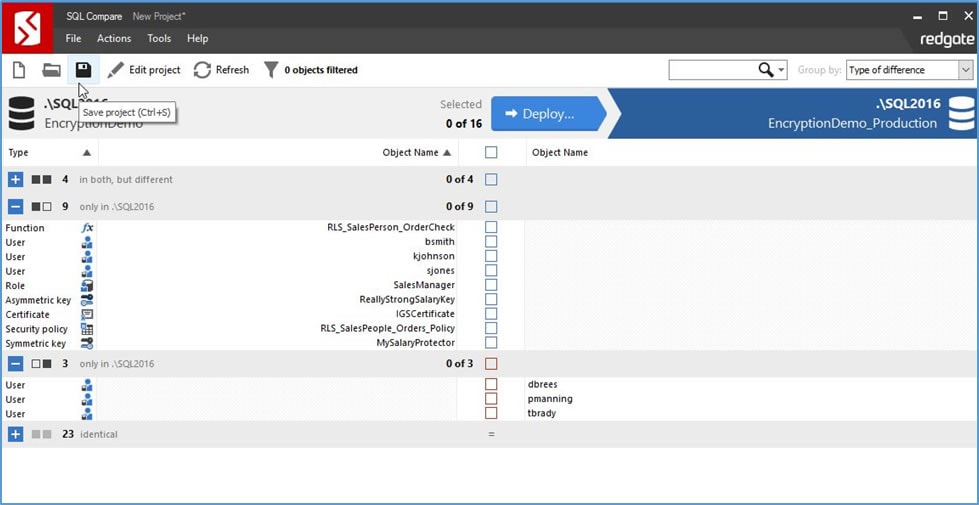Click into the search text box

click(712, 70)
